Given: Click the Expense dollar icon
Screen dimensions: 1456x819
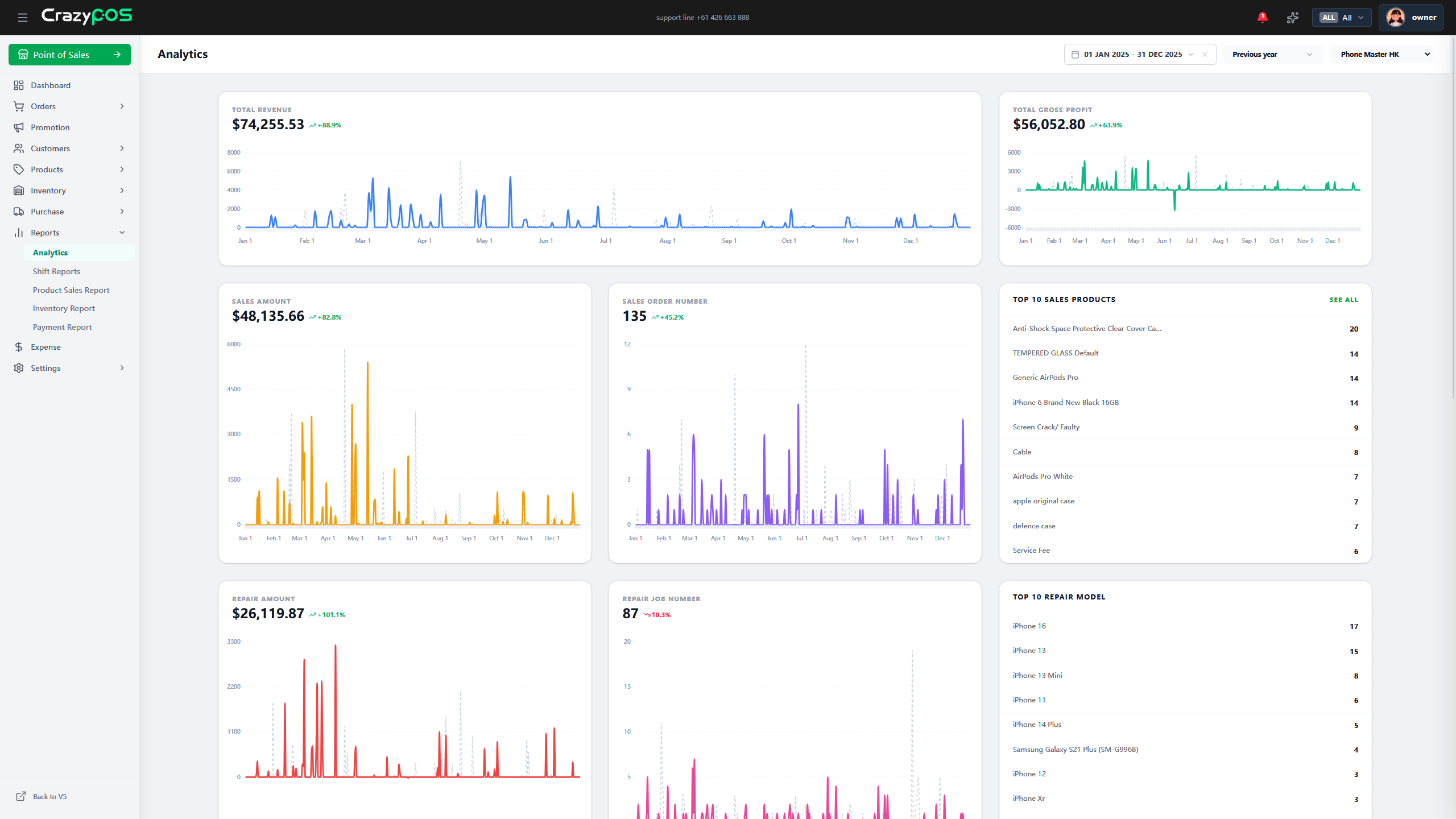Looking at the screenshot, I should pyautogui.click(x=19, y=347).
